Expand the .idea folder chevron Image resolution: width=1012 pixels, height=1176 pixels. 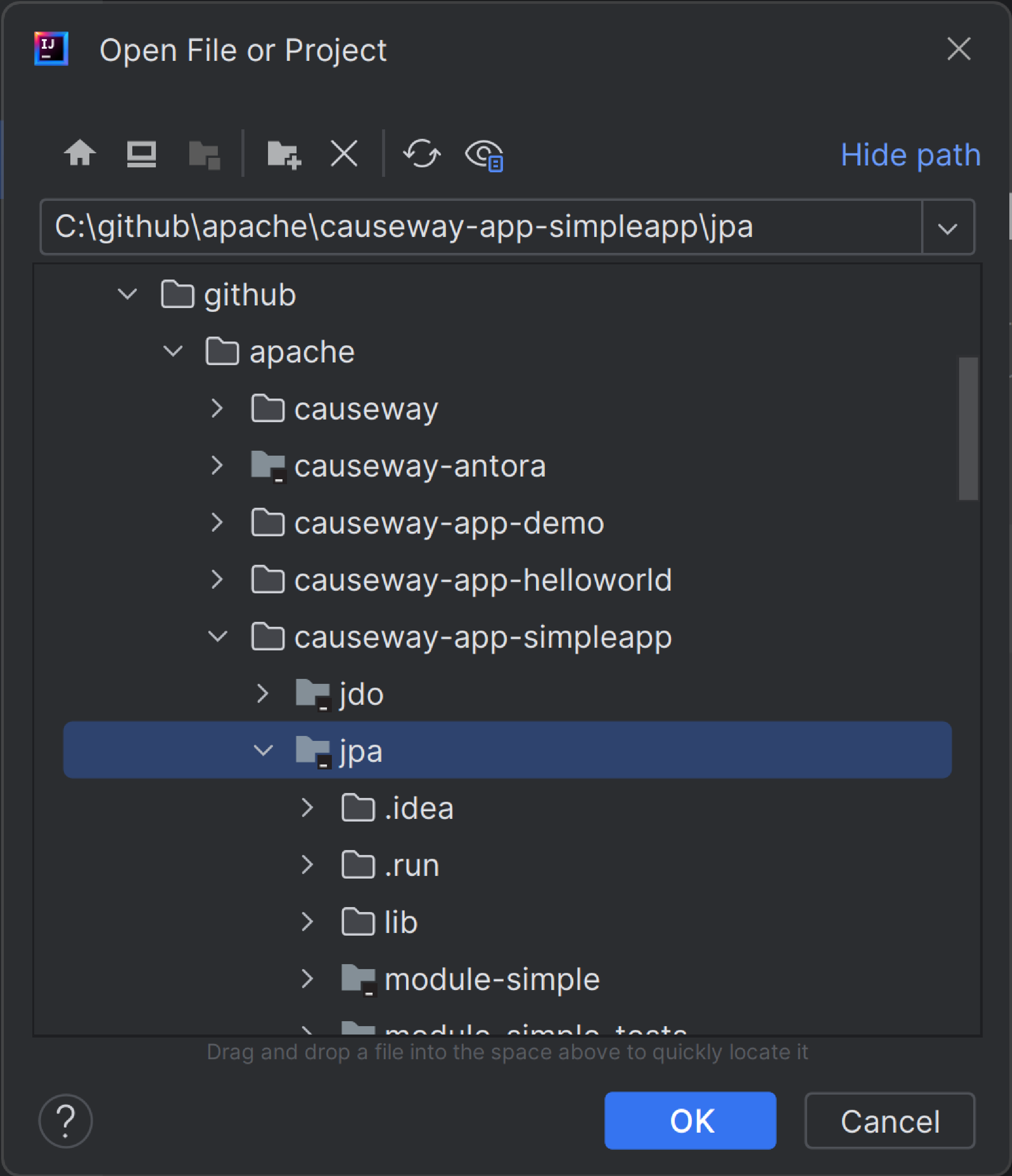coord(308,808)
